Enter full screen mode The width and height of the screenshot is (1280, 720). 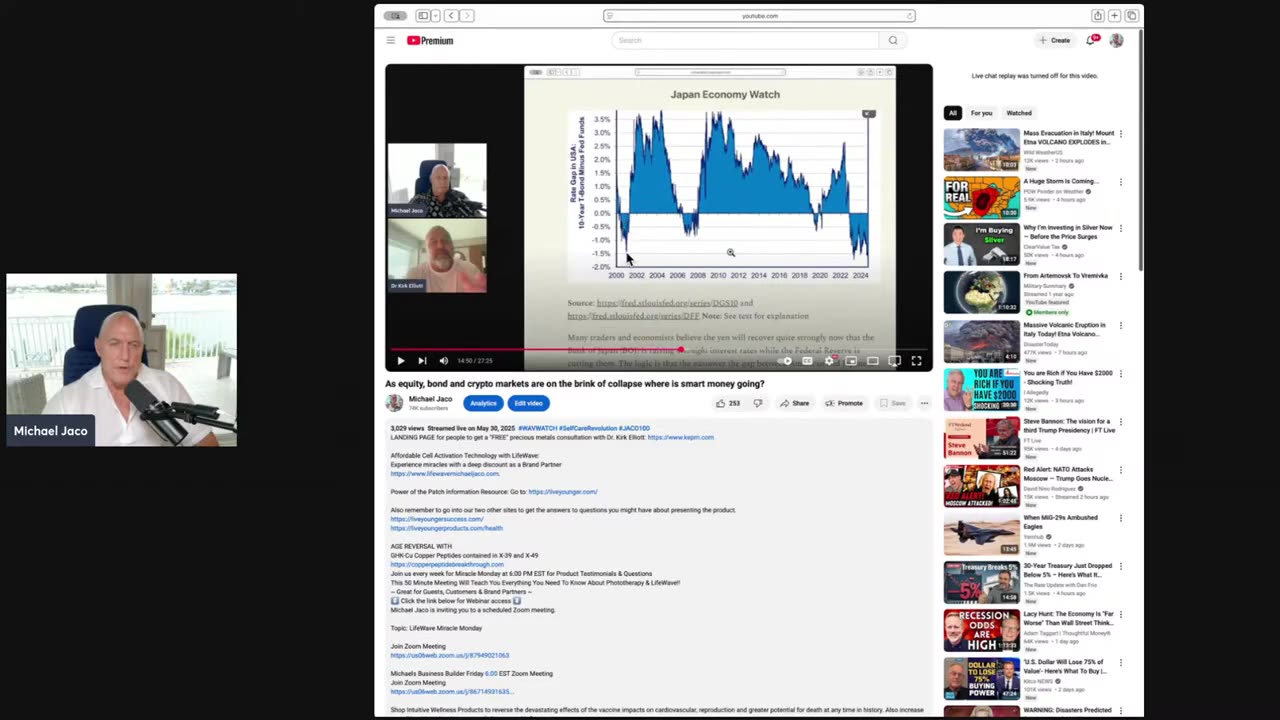[916, 361]
